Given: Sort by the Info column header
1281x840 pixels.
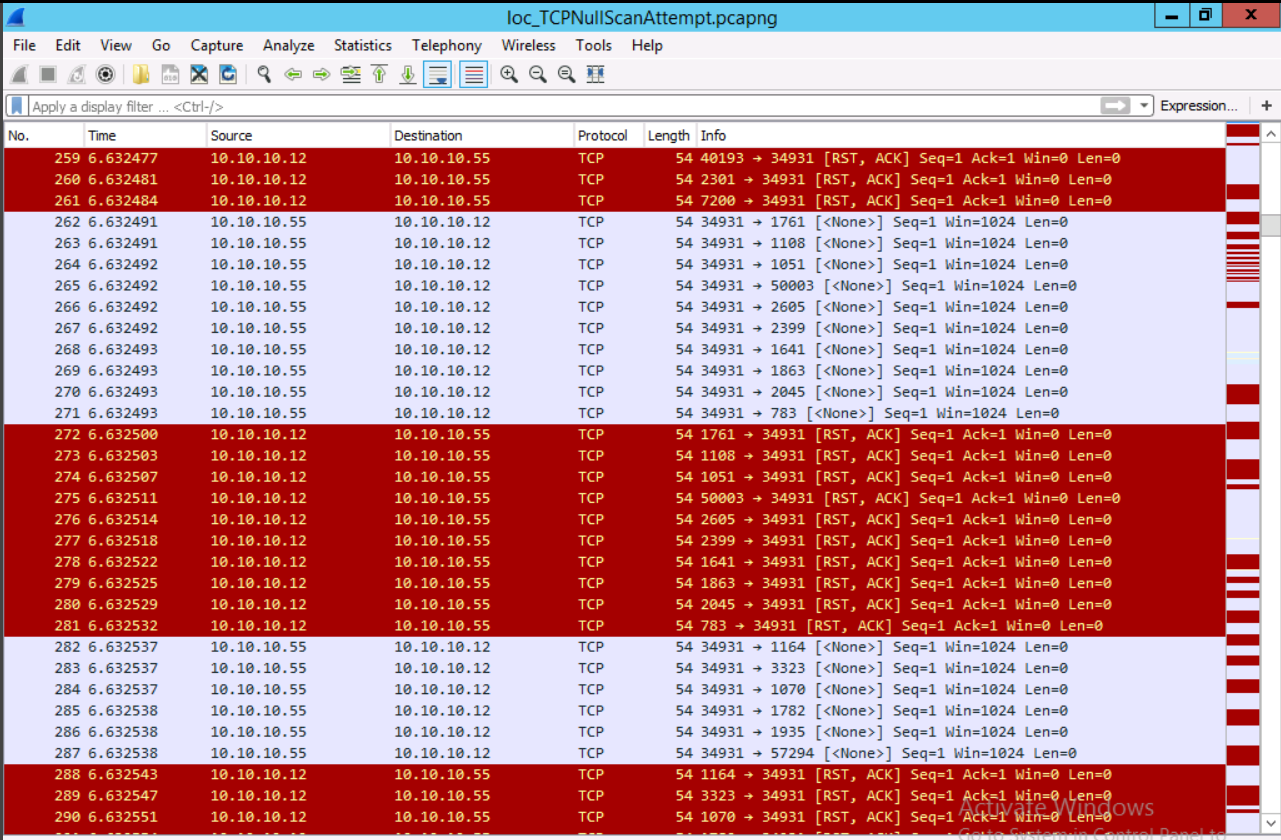Looking at the screenshot, I should click(960, 135).
